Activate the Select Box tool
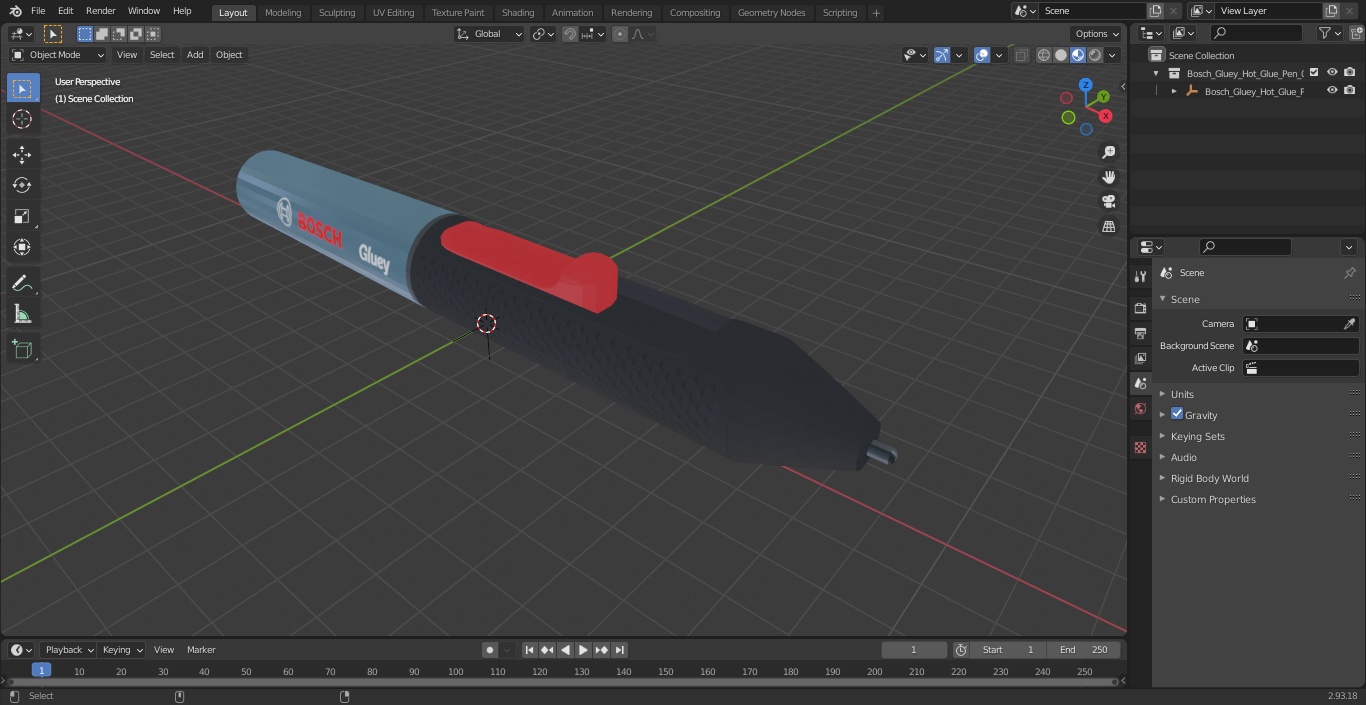The height and width of the screenshot is (705, 1366). pos(22,88)
